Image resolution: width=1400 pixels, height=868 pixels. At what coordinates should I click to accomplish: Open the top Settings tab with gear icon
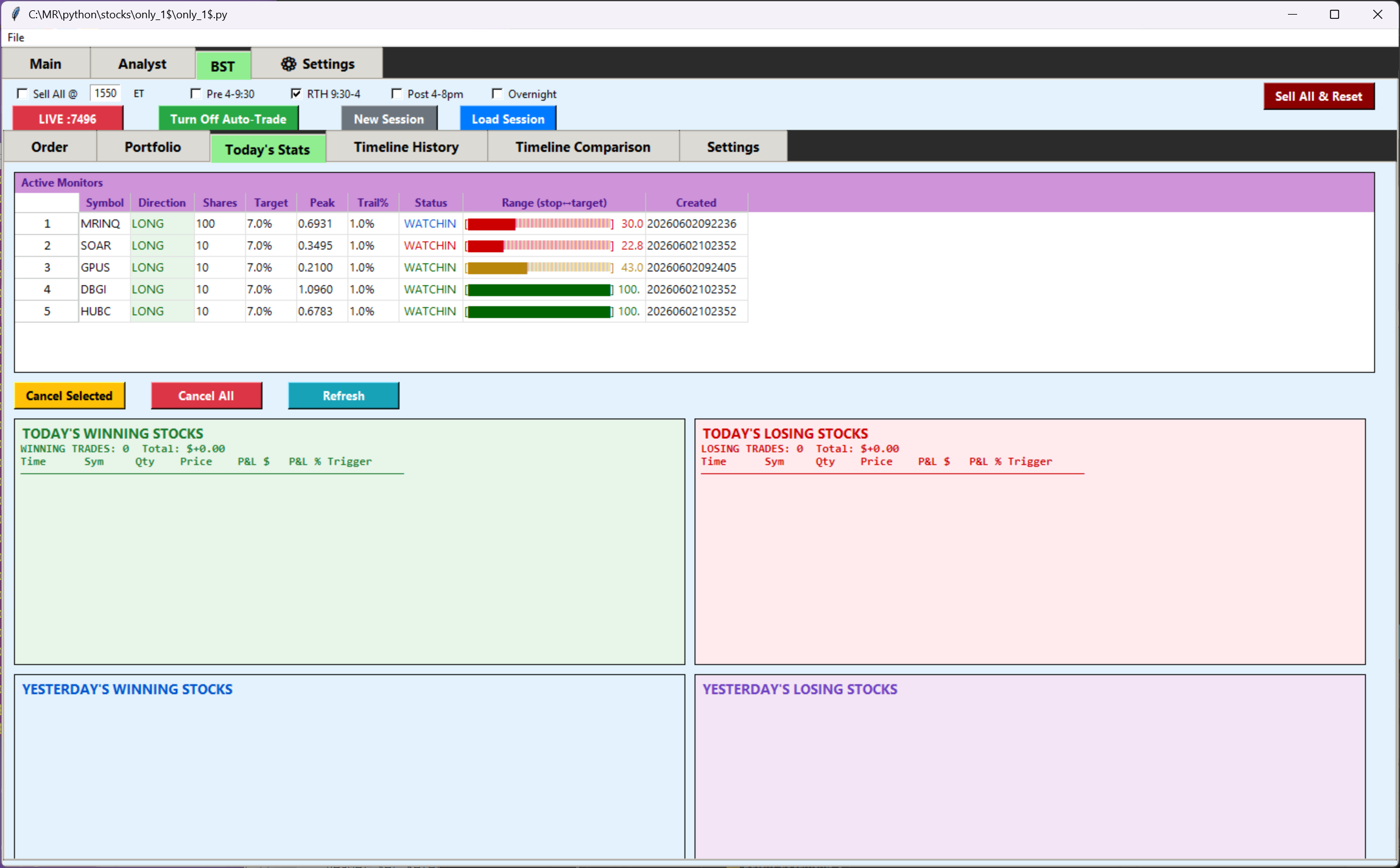coord(317,64)
